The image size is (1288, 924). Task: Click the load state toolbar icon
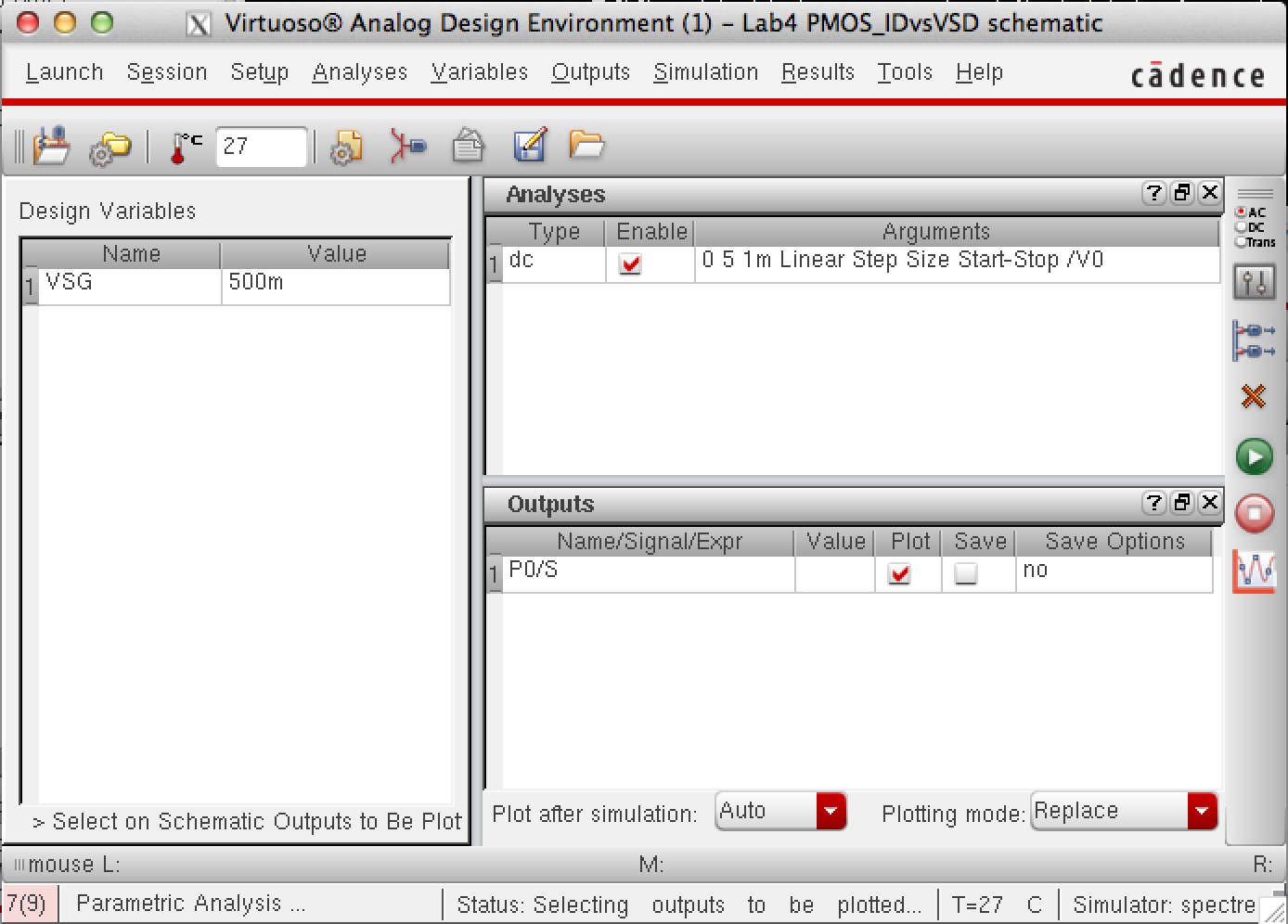pyautogui.click(x=51, y=147)
